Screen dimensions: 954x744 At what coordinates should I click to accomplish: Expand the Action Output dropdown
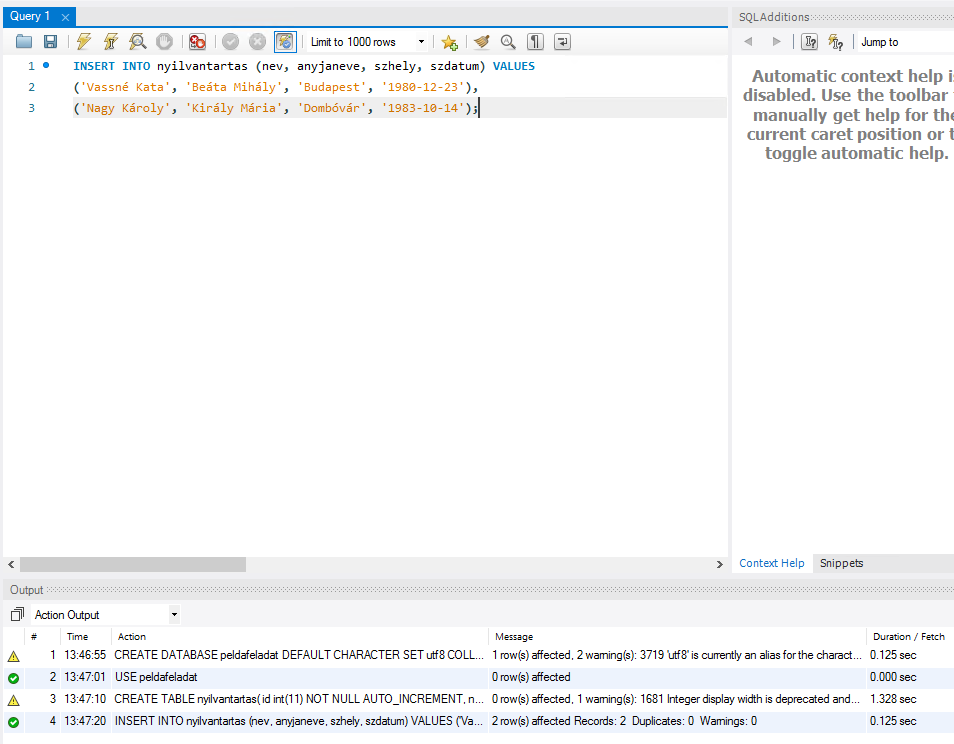coord(174,615)
